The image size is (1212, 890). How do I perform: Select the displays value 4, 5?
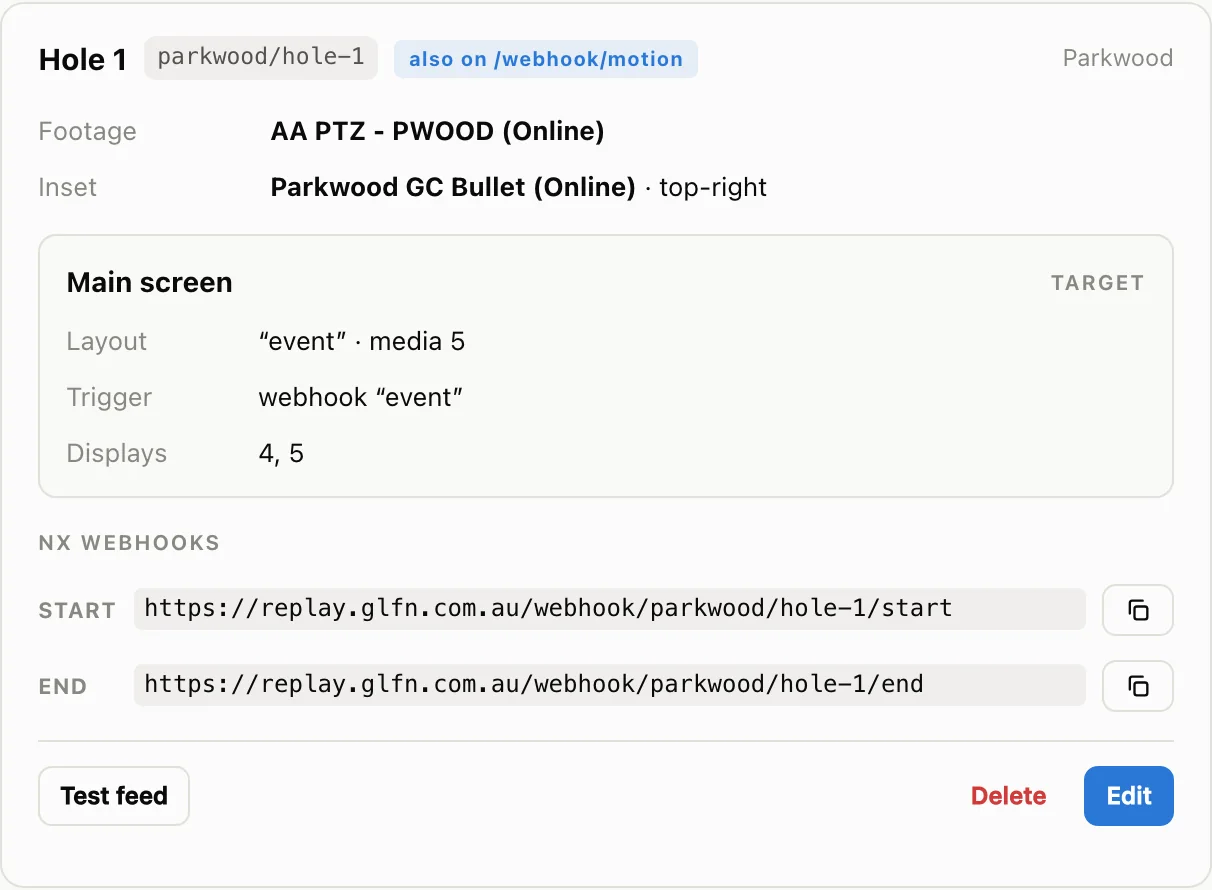(x=281, y=453)
